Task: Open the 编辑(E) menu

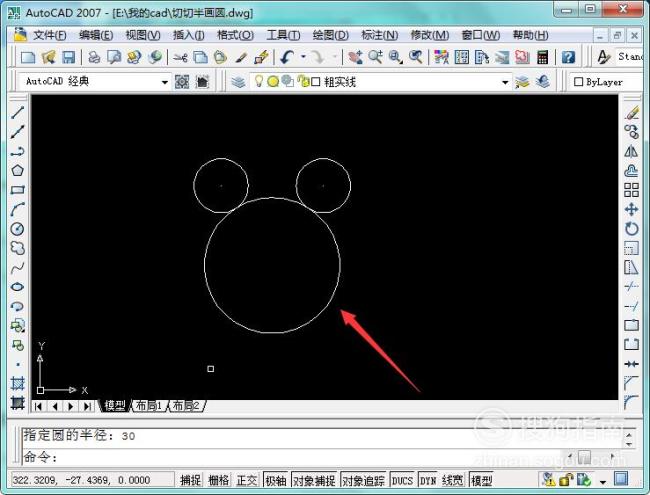Action: (96, 35)
